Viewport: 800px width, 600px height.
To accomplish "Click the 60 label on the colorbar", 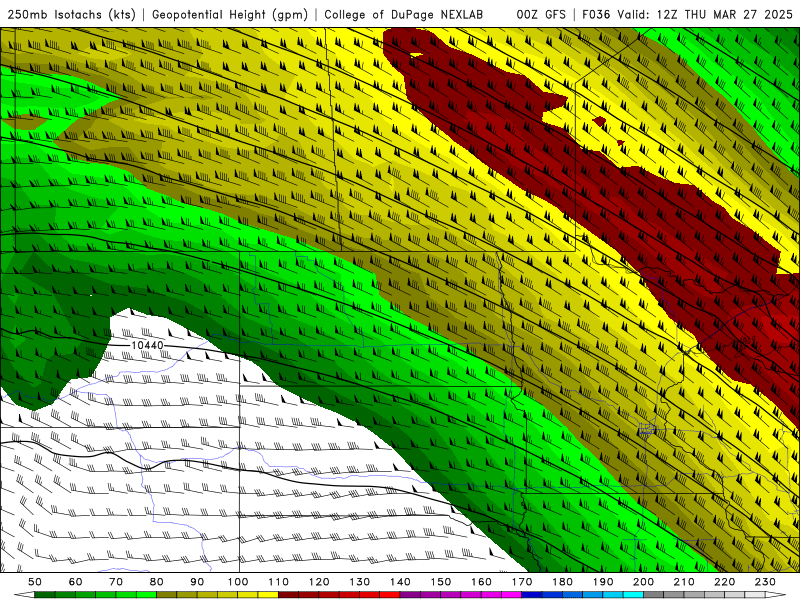I will (76, 582).
